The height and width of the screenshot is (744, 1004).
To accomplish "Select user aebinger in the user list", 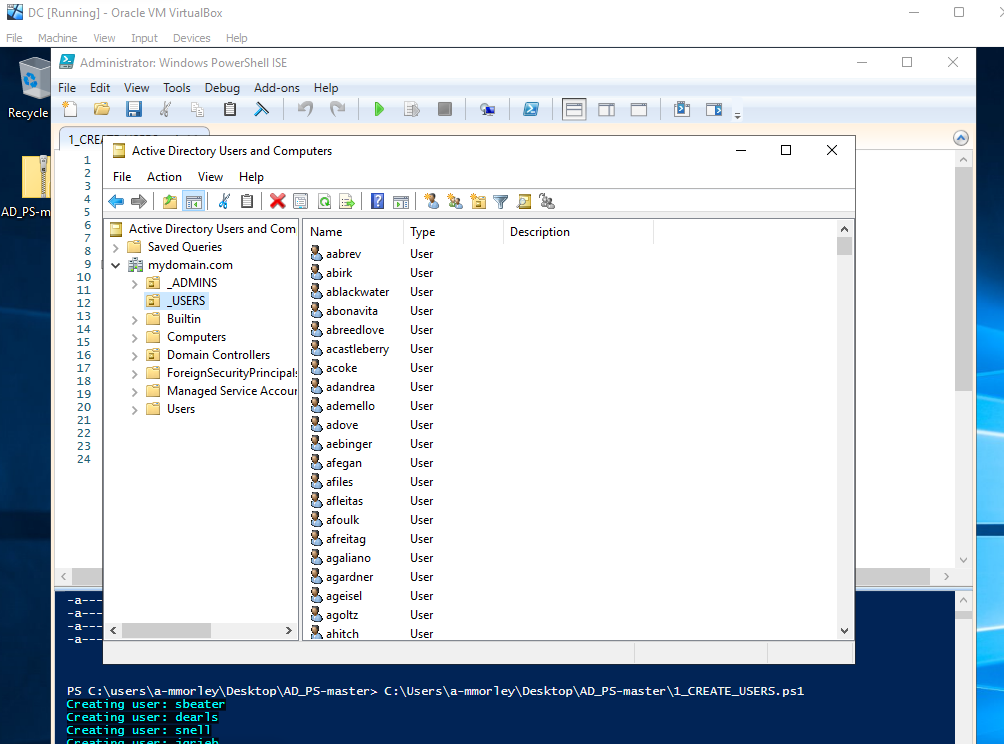I will [x=348, y=443].
